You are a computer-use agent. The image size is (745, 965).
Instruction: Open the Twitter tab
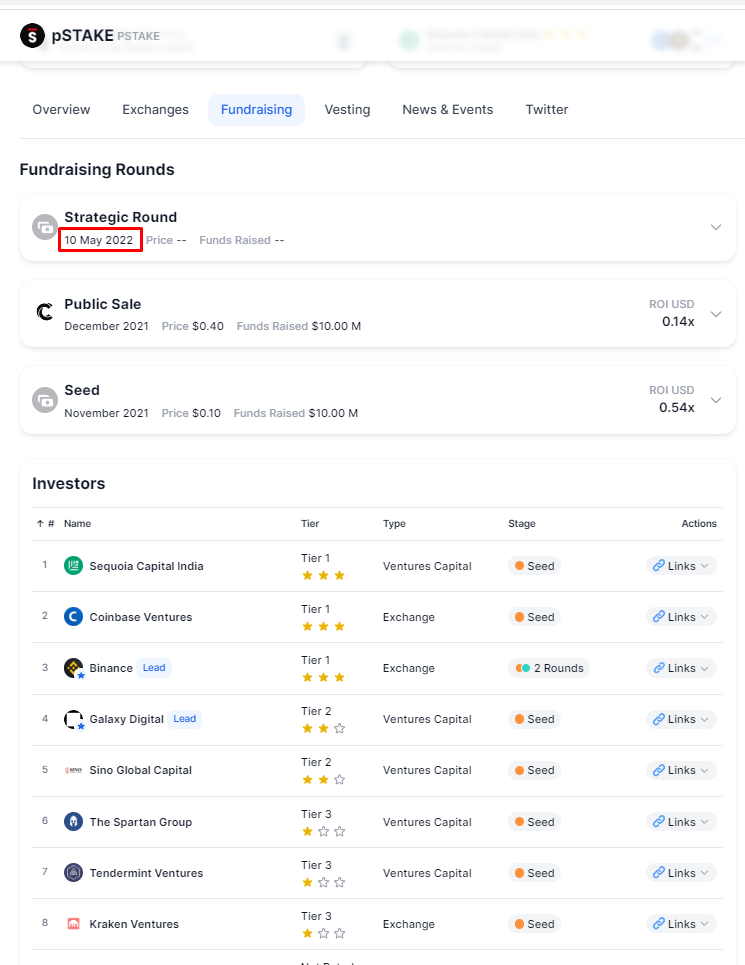pyautogui.click(x=547, y=110)
